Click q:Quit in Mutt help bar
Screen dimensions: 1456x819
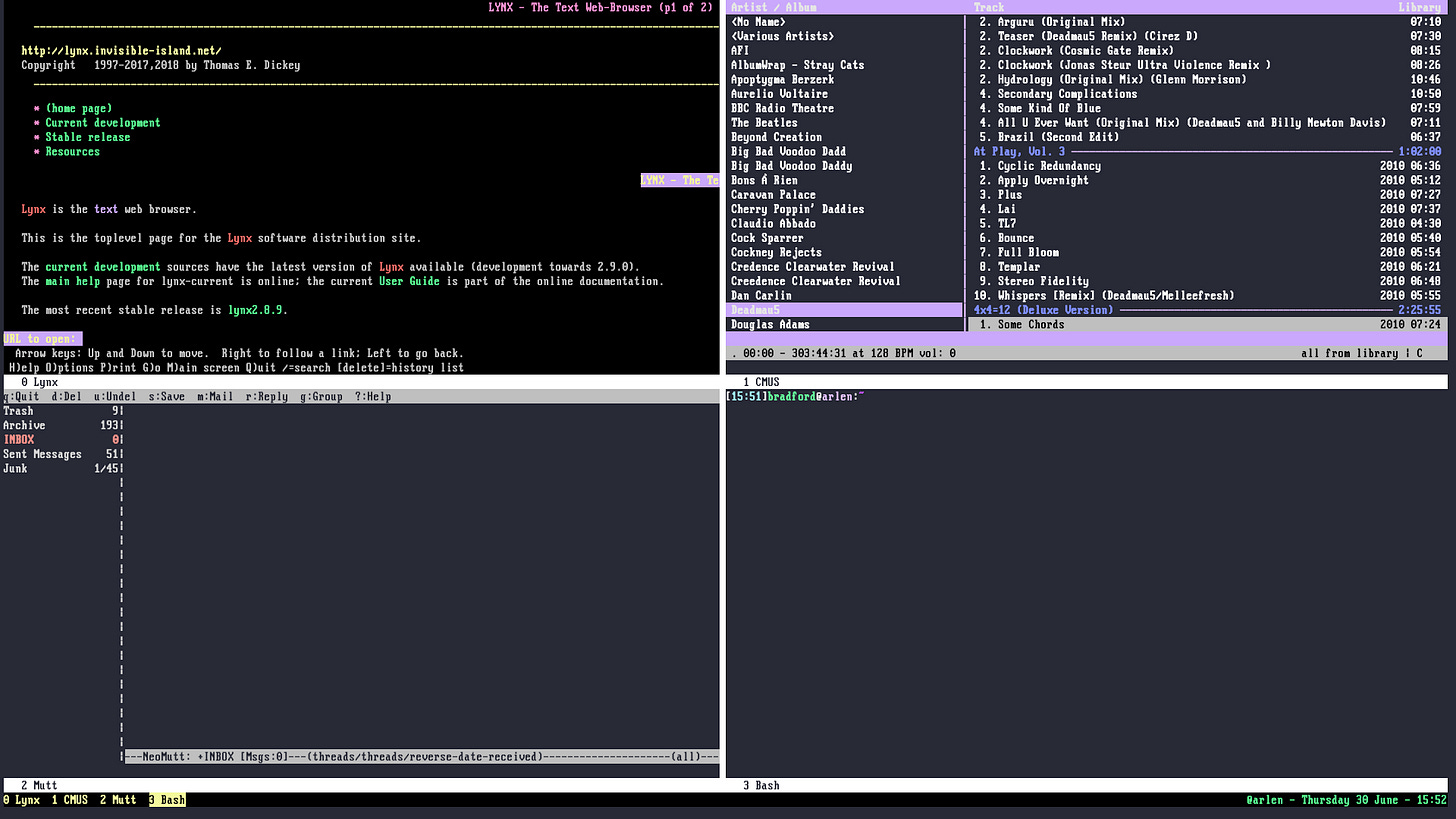click(x=21, y=397)
